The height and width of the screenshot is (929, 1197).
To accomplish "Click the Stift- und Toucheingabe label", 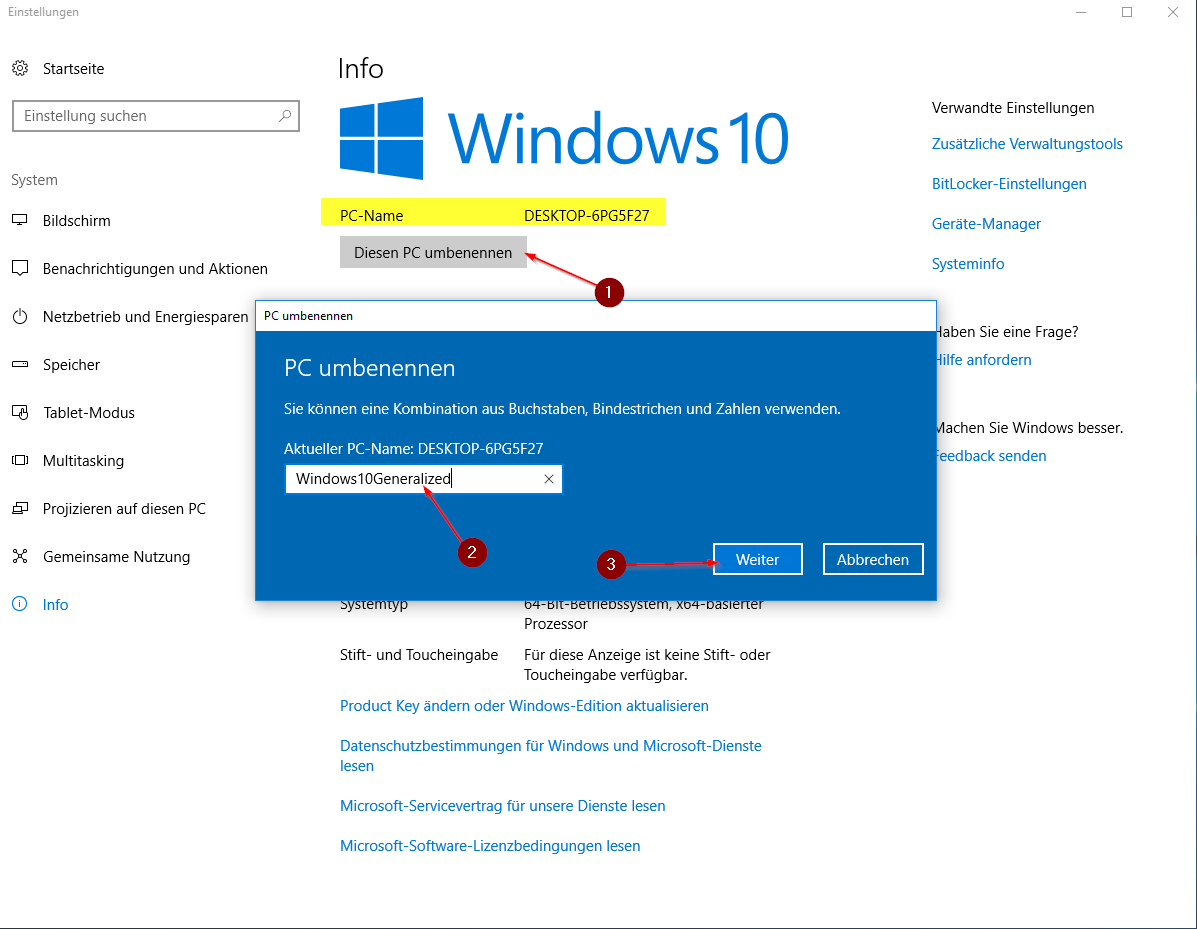I will pyautogui.click(x=418, y=655).
